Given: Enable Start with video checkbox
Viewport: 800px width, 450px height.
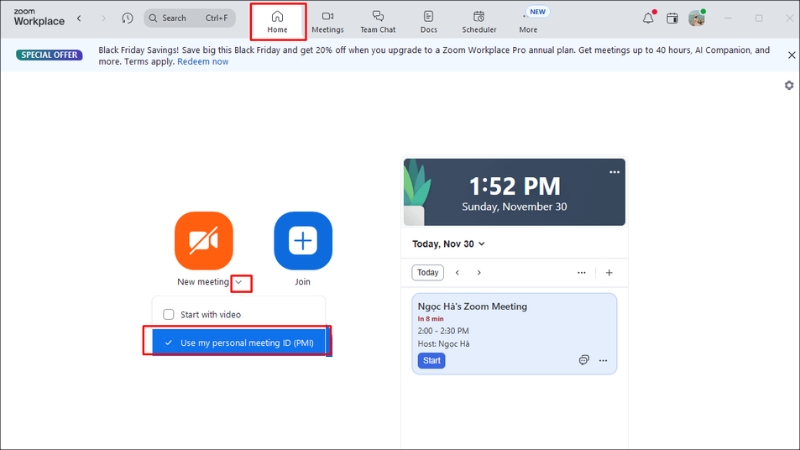Looking at the screenshot, I should (x=169, y=314).
